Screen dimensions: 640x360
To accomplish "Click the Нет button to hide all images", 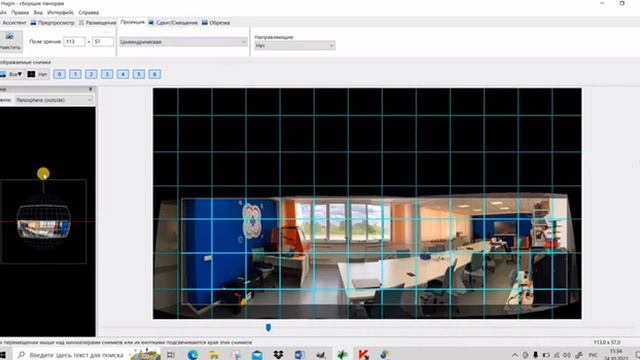I will 38,74.
